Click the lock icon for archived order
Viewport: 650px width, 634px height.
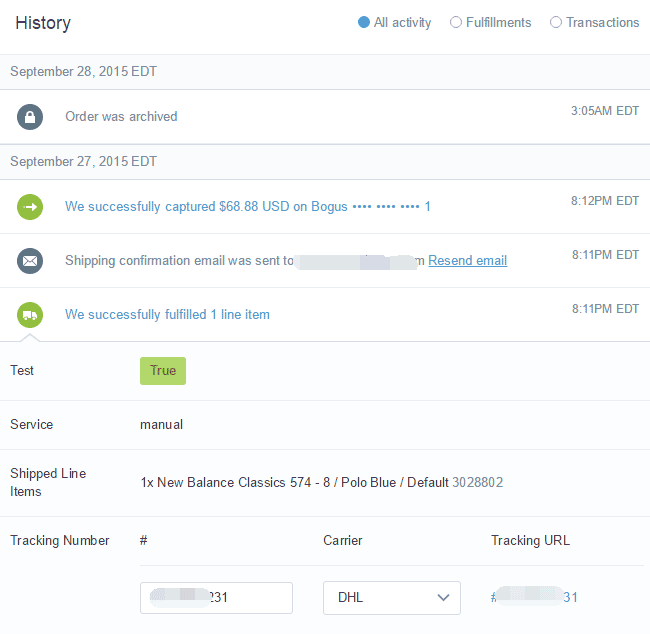[x=30, y=117]
